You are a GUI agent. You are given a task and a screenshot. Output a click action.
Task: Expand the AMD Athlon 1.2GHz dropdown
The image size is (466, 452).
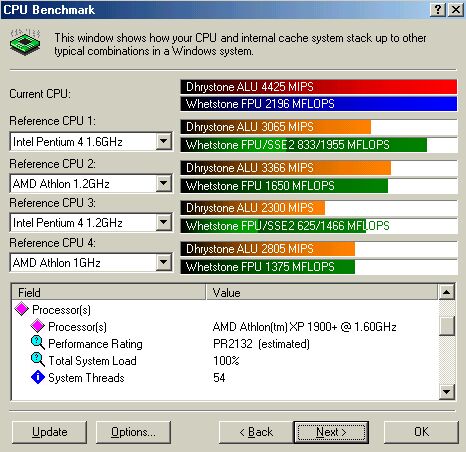tap(164, 183)
